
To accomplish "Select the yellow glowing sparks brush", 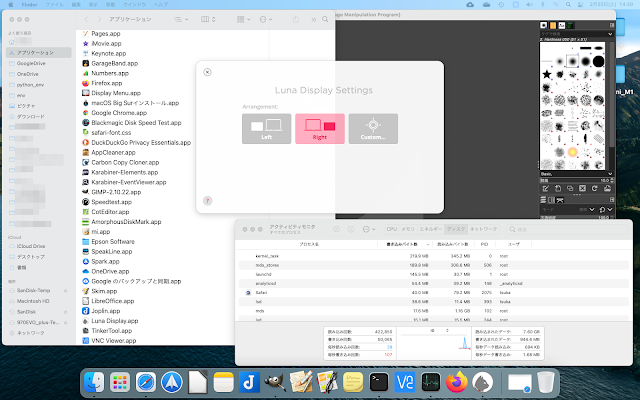I will 573,152.
